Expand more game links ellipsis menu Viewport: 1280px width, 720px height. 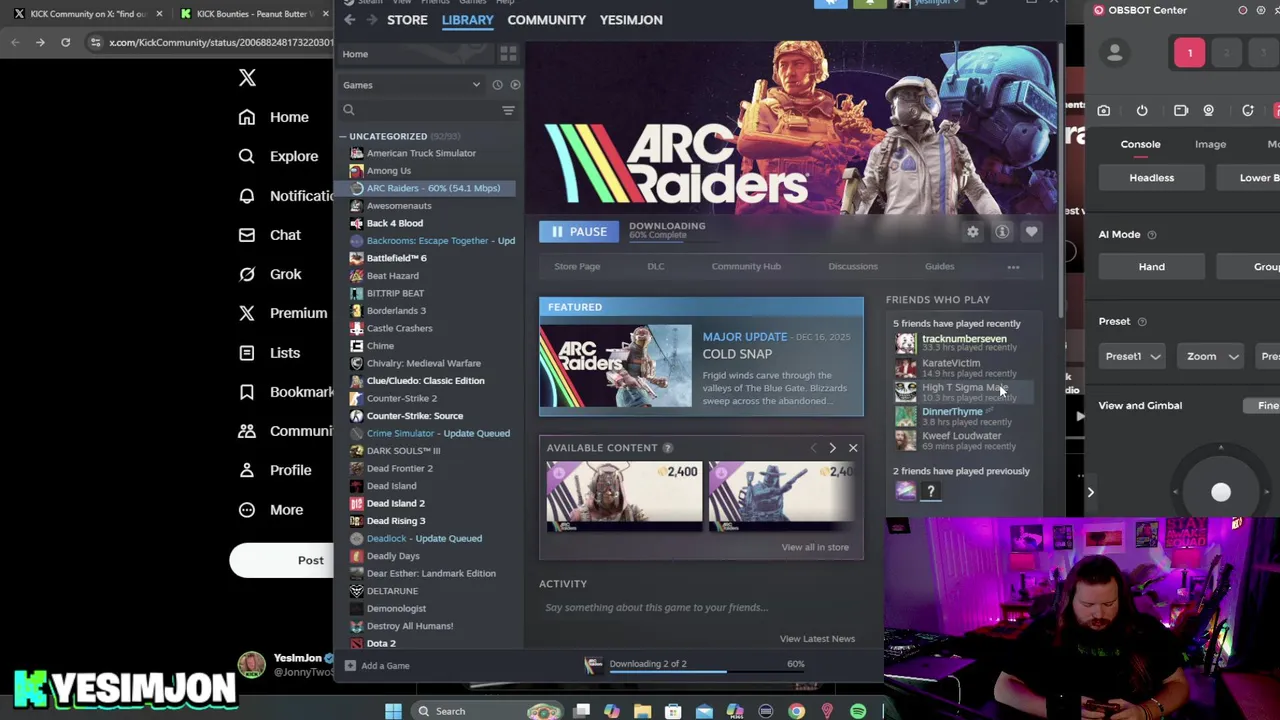tap(1013, 267)
